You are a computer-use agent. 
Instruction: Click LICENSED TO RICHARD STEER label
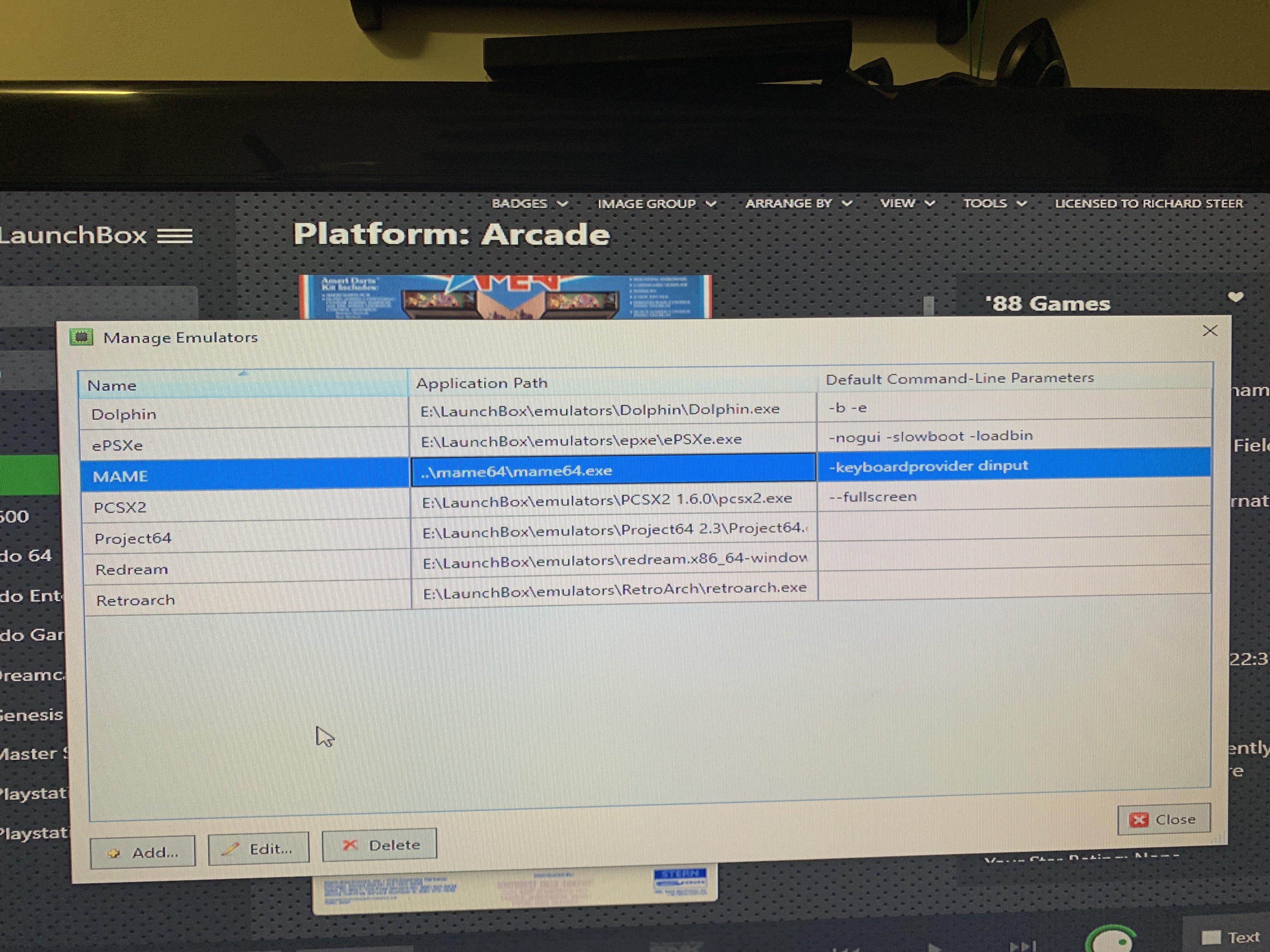point(1149,203)
